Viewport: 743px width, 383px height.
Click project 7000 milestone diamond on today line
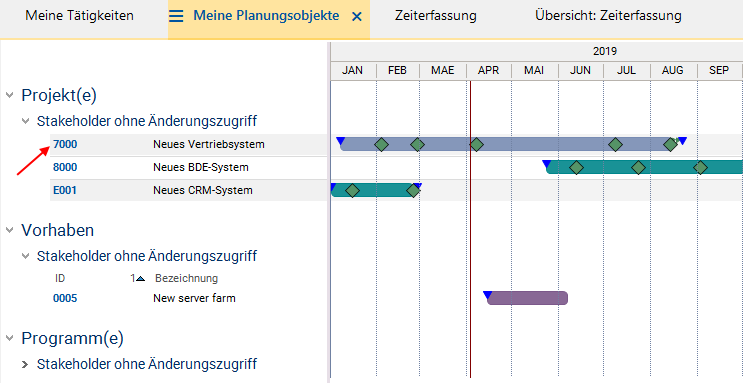(476, 145)
